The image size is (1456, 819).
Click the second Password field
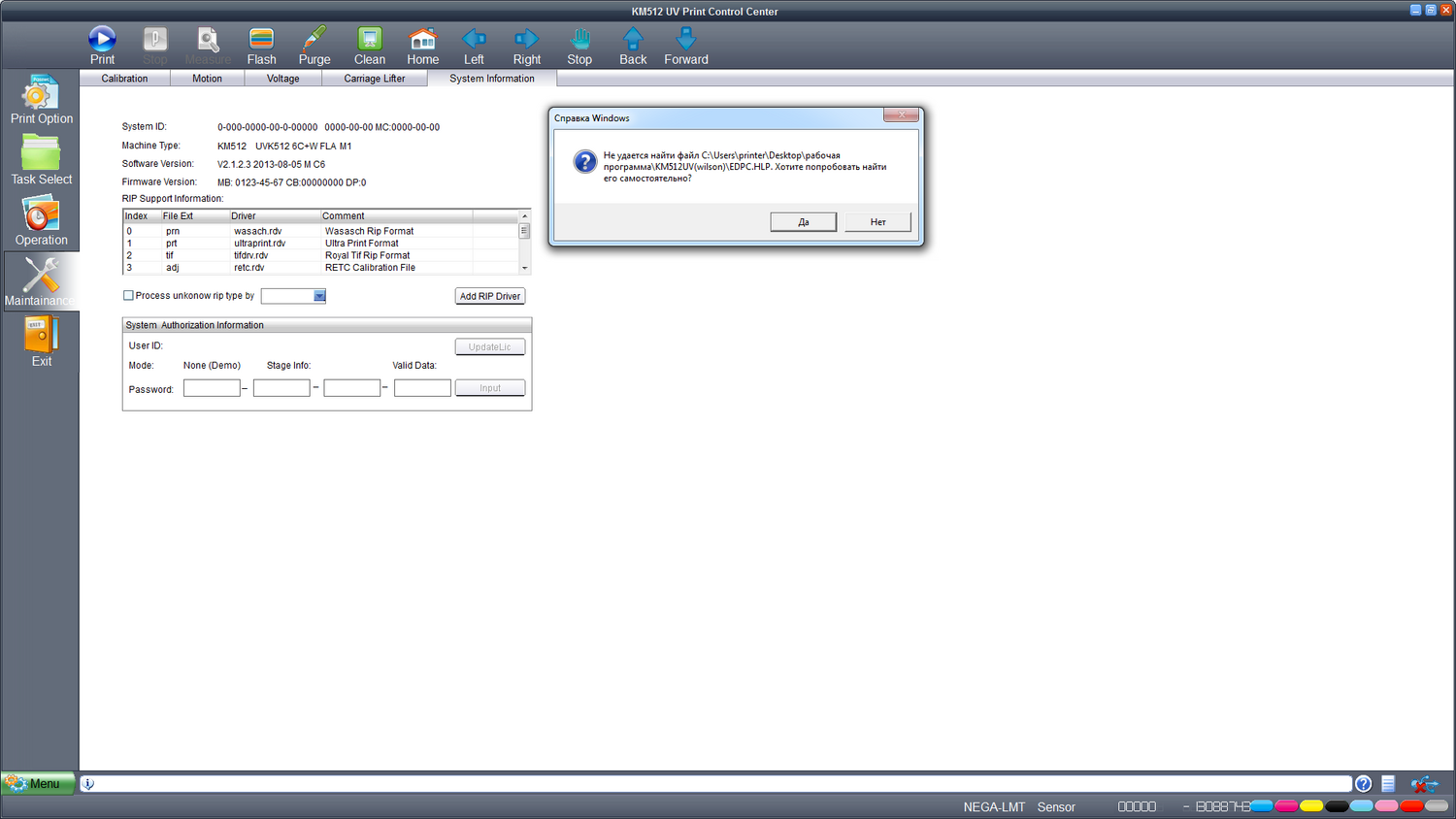[x=281, y=388]
